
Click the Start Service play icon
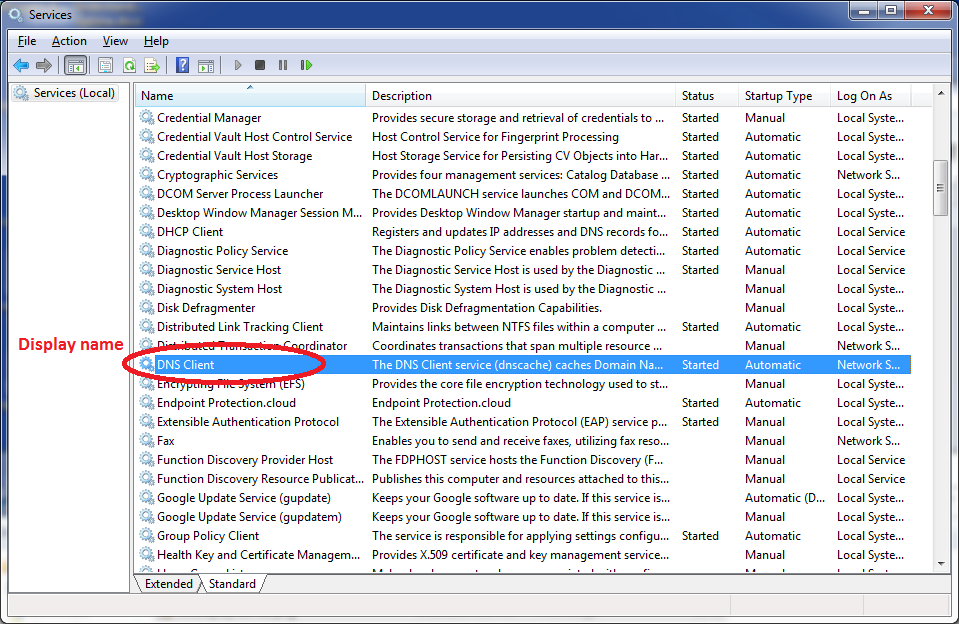237,65
